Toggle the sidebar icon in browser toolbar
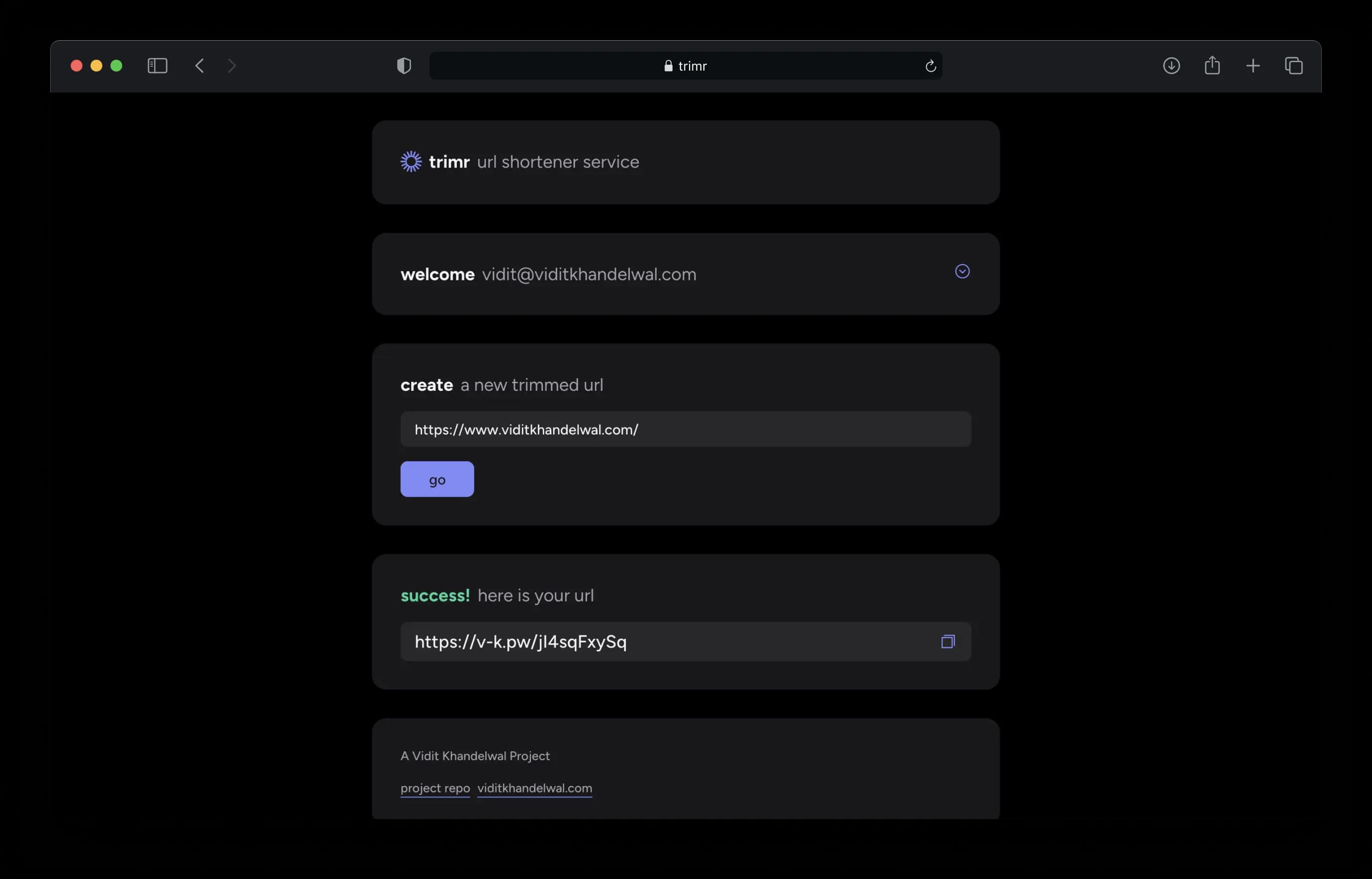Image resolution: width=1372 pixels, height=879 pixels. click(x=158, y=66)
